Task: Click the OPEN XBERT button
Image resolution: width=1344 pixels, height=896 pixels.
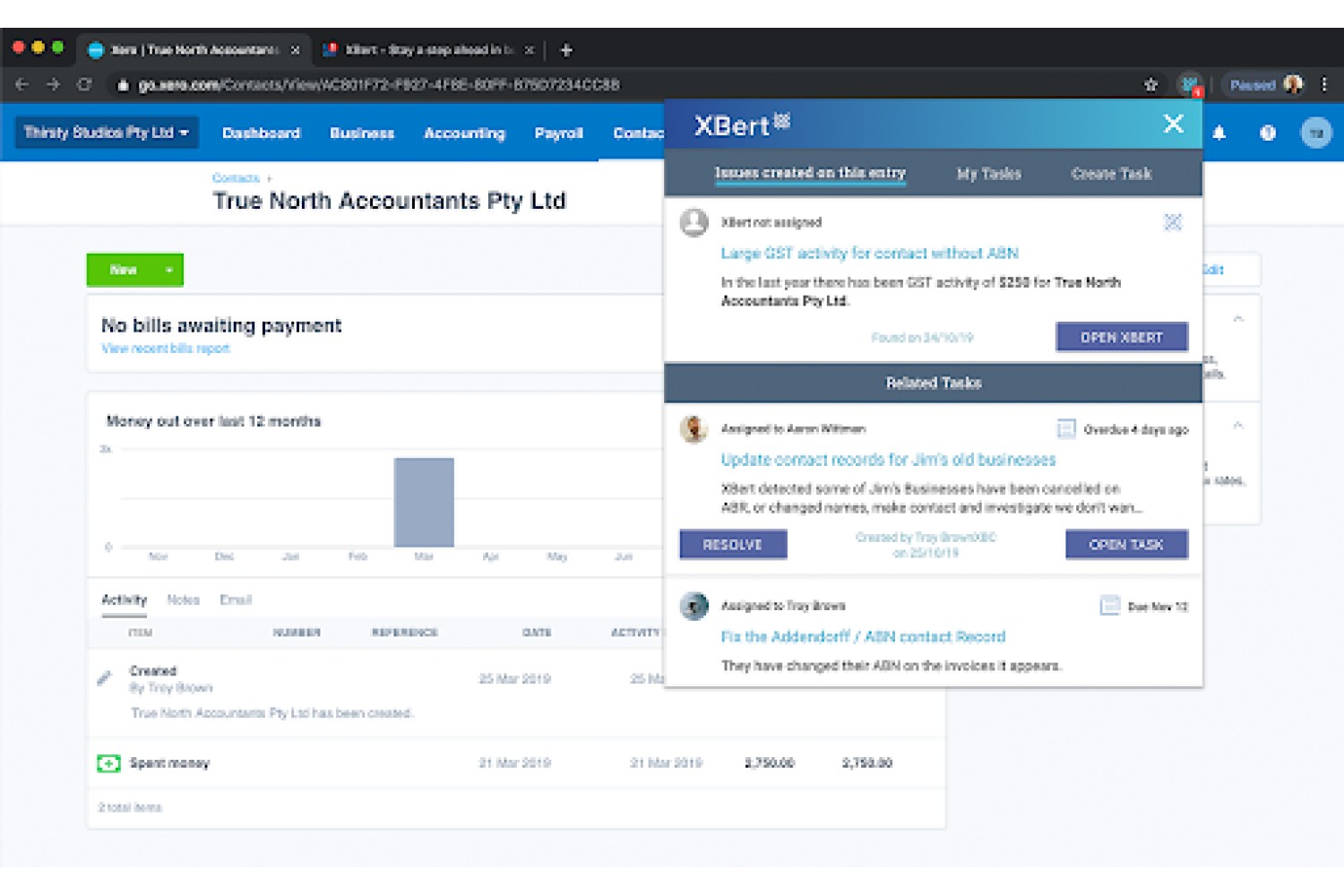Action: (1122, 337)
